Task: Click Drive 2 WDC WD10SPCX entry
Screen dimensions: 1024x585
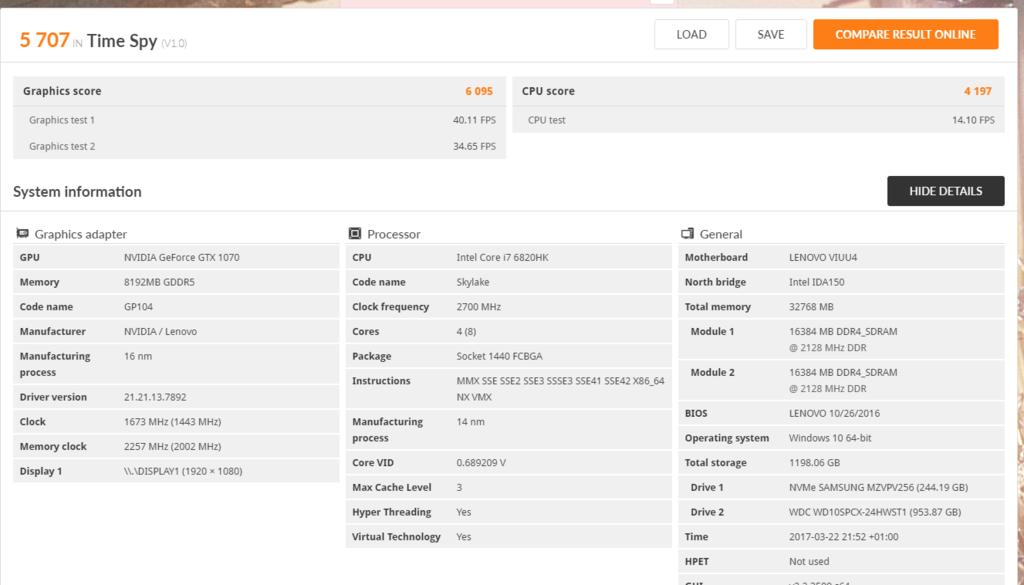Action: pyautogui.click(x=874, y=513)
